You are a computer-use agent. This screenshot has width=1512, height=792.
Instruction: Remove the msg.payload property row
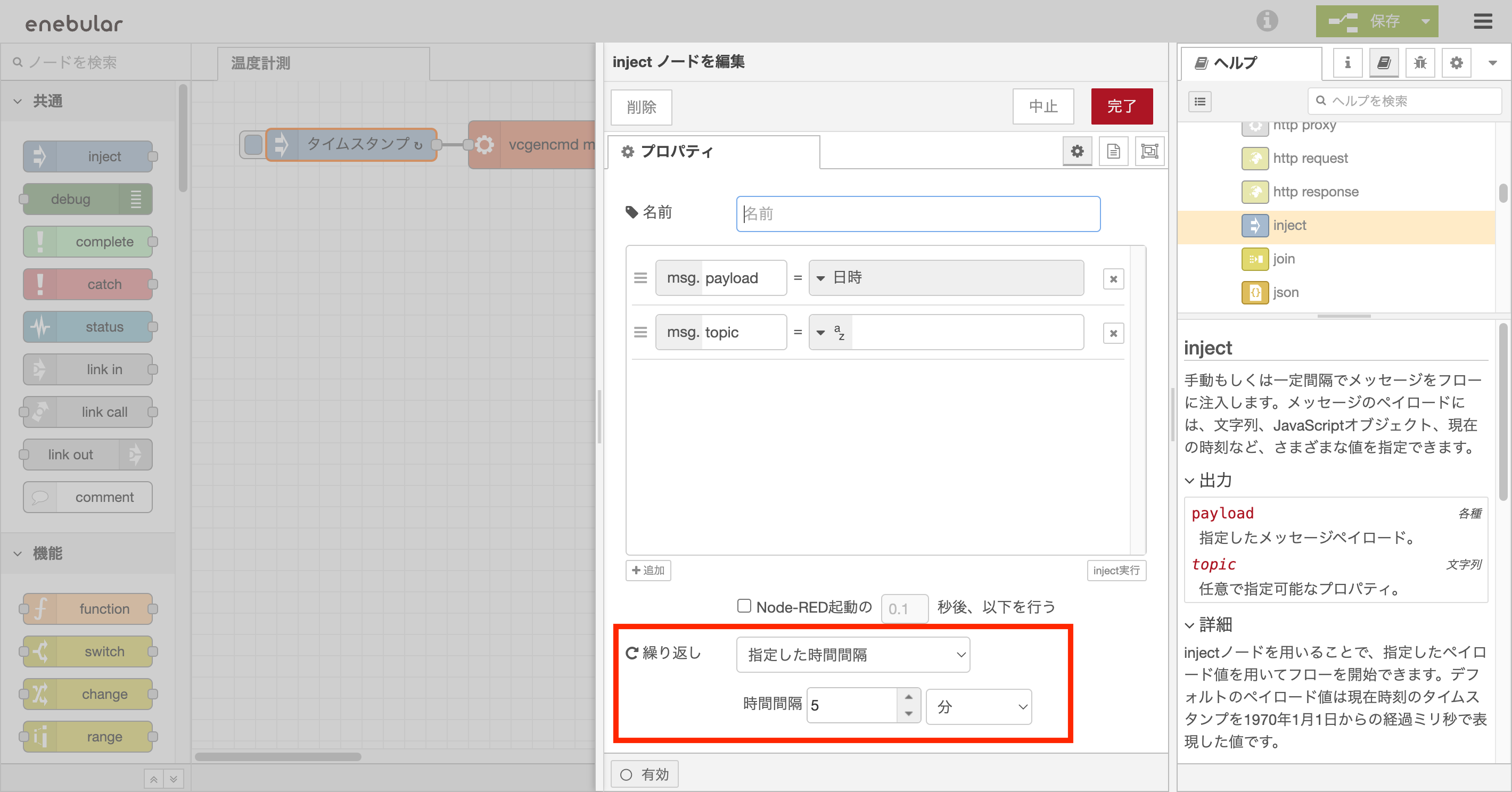[x=1113, y=279]
